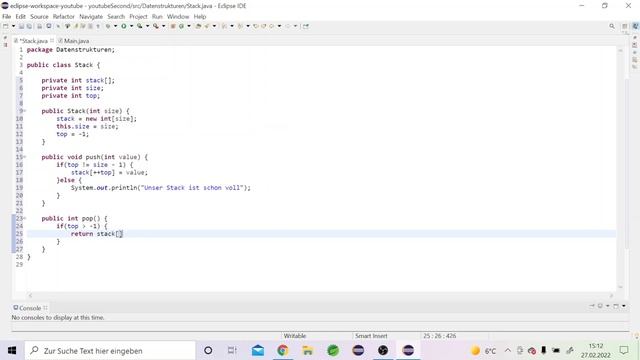
Task: Click 'No consoles to display at this time.'
Action: coord(58,318)
